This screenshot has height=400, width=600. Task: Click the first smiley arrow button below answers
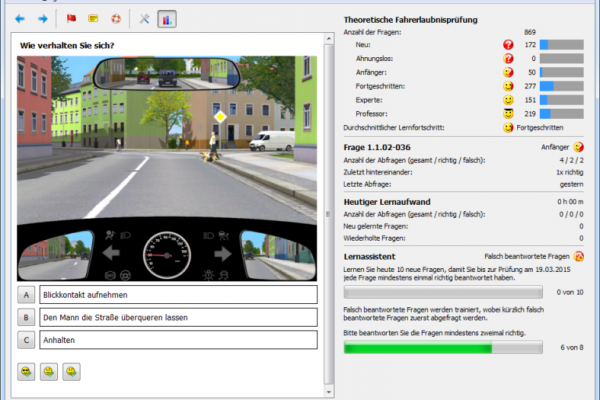point(25,371)
